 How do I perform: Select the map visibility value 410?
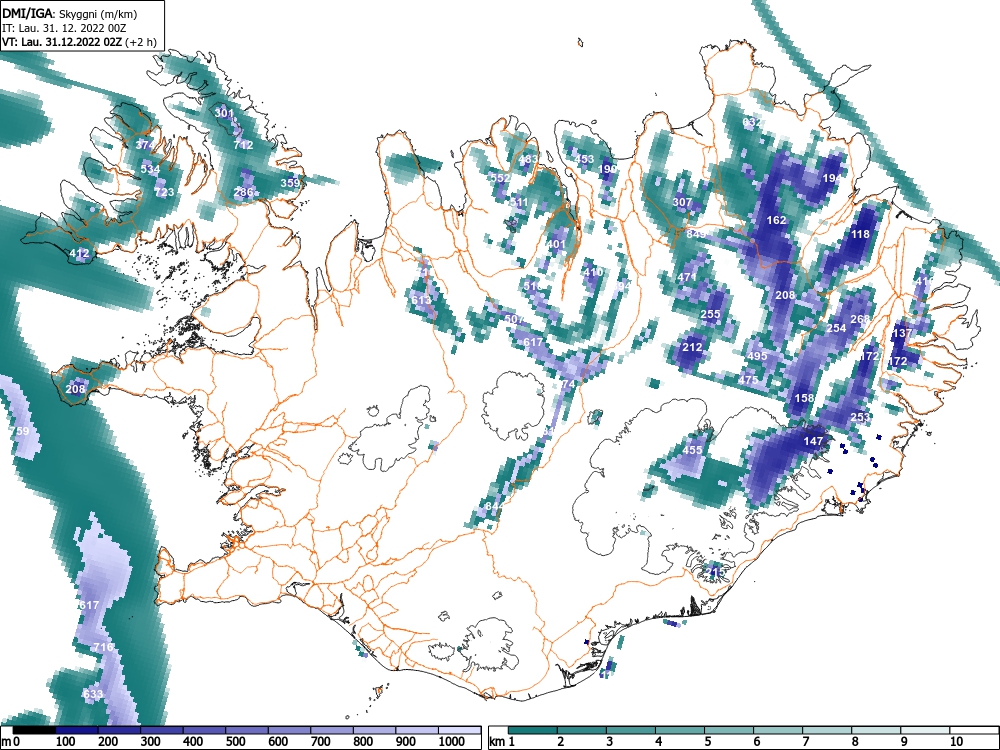pyautogui.click(x=593, y=272)
